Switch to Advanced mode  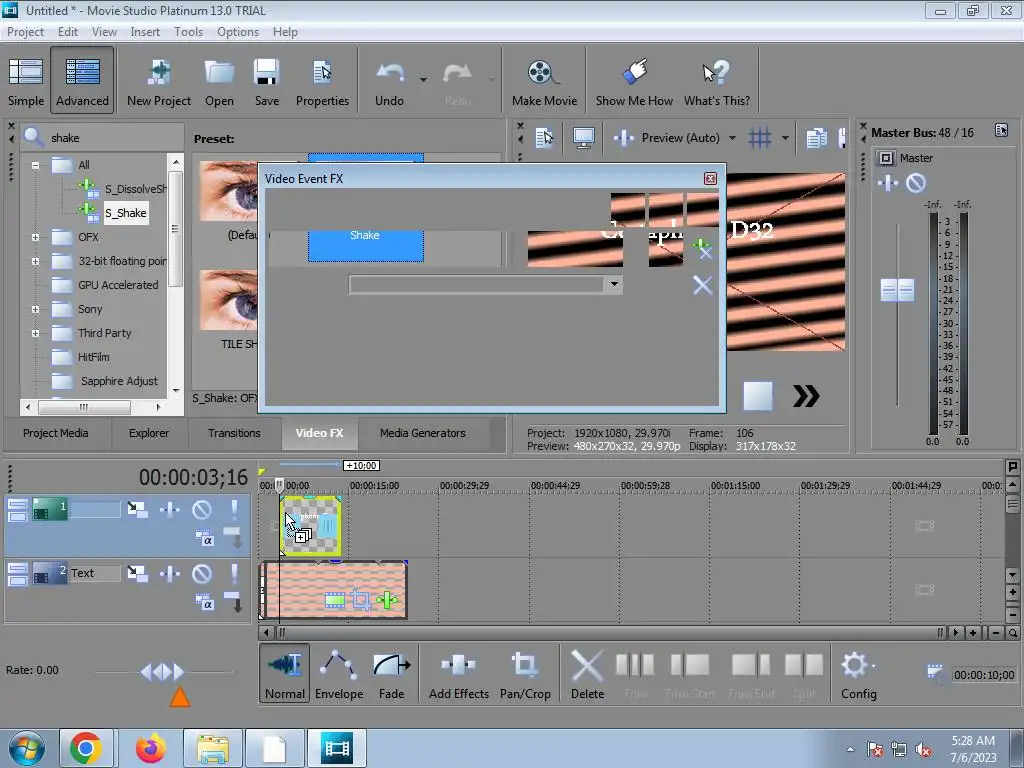point(82,82)
